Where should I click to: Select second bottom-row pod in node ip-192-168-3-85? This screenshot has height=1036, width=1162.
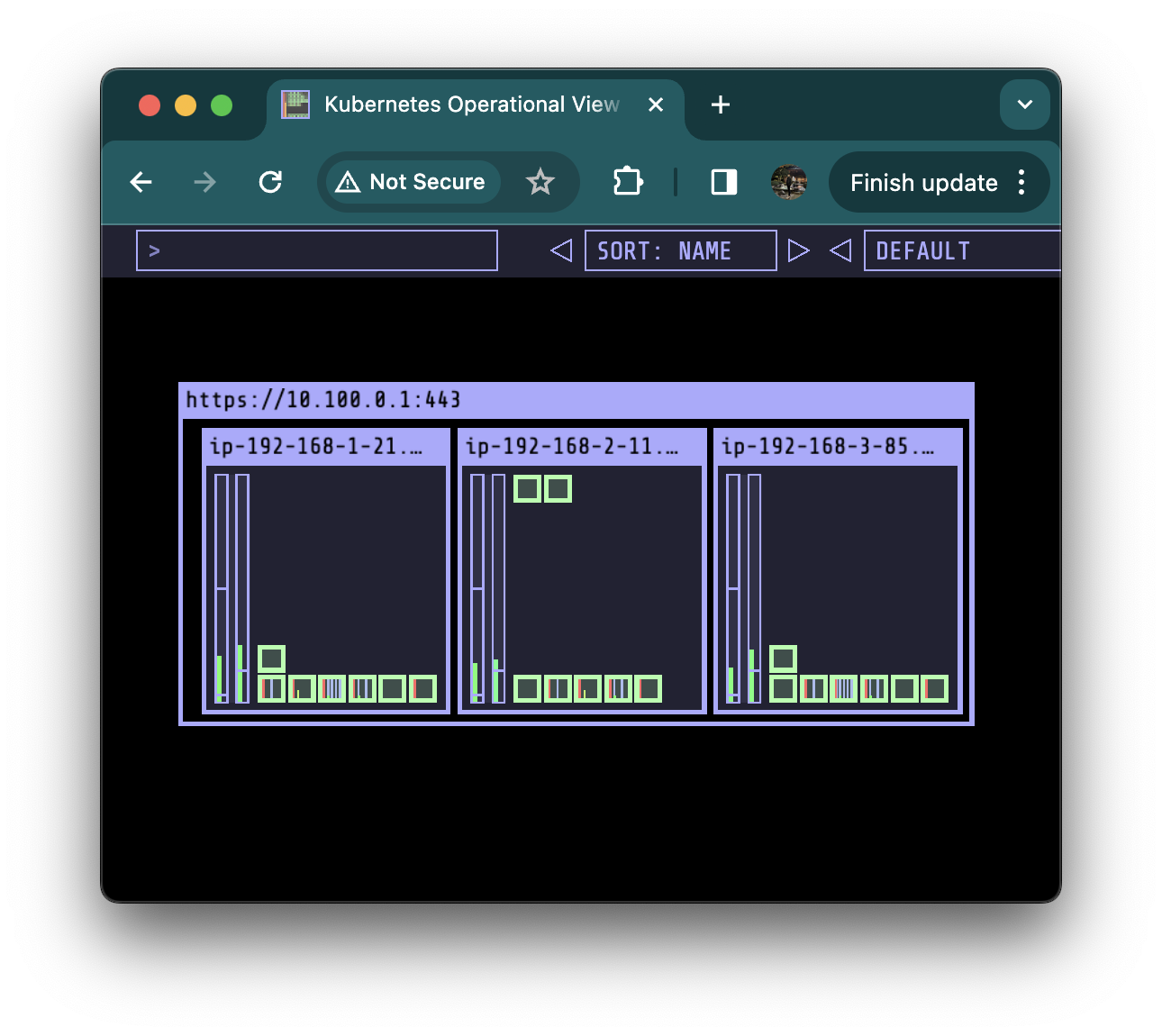813,689
